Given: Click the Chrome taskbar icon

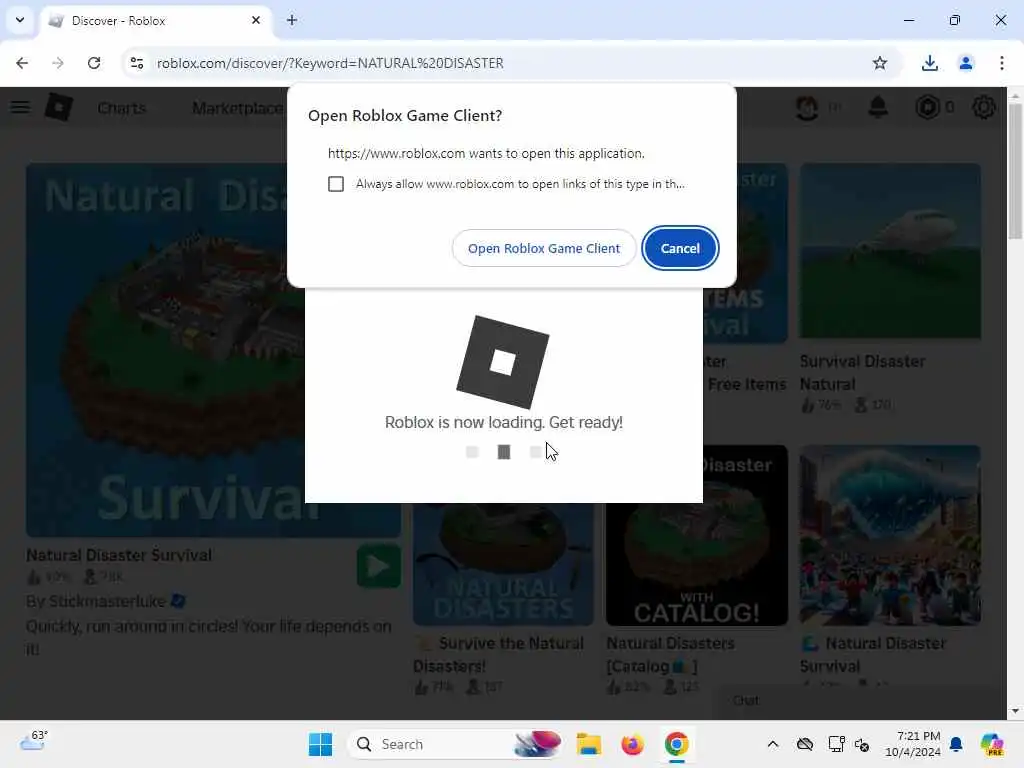Looking at the screenshot, I should pyautogui.click(x=677, y=744).
